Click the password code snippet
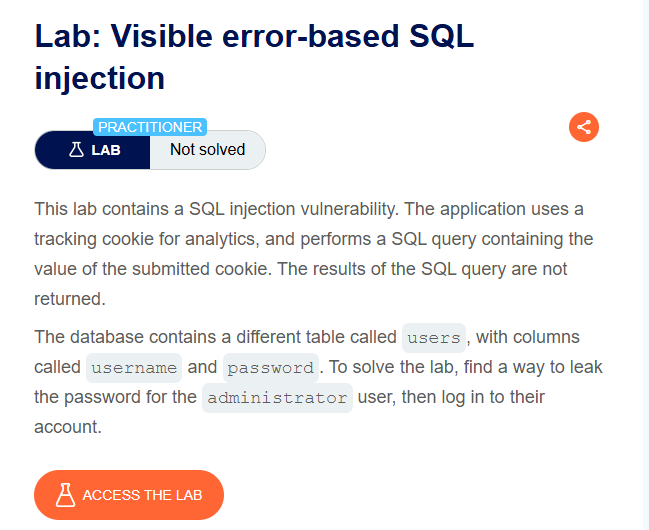The width and height of the screenshot is (649, 530). (271, 368)
